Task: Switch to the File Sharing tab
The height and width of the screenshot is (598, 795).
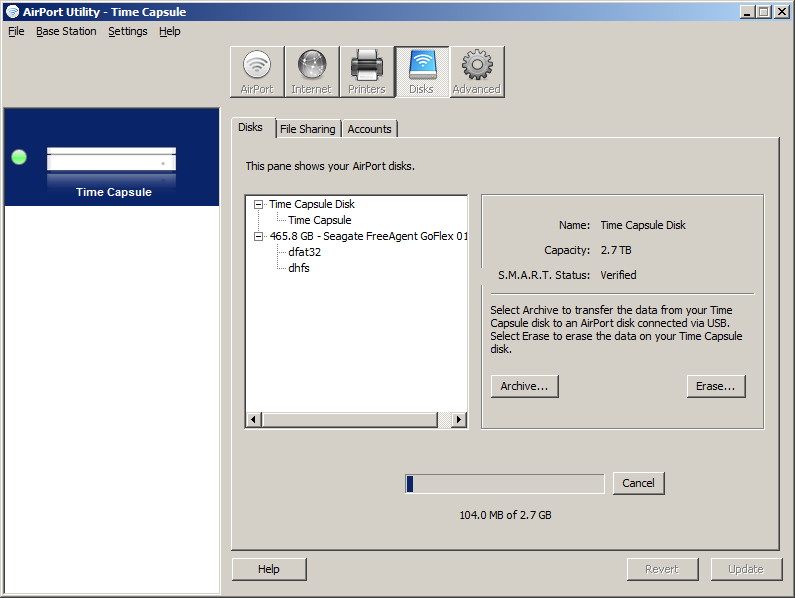Action: [308, 129]
